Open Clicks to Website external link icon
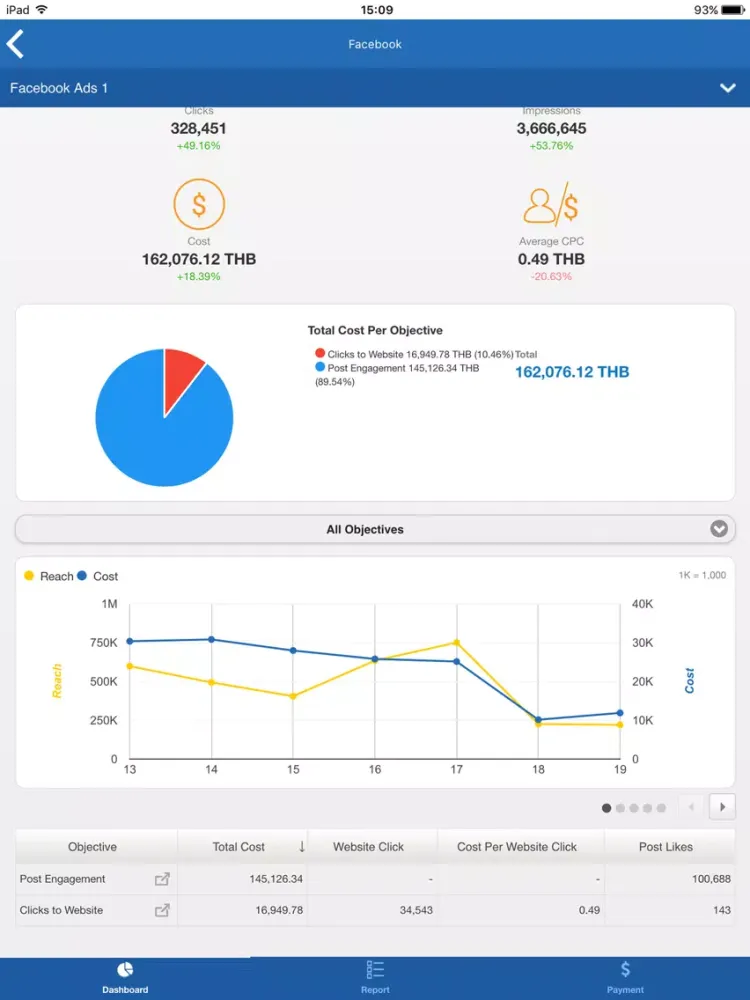This screenshot has height=1000, width=750. pyautogui.click(x=162, y=910)
